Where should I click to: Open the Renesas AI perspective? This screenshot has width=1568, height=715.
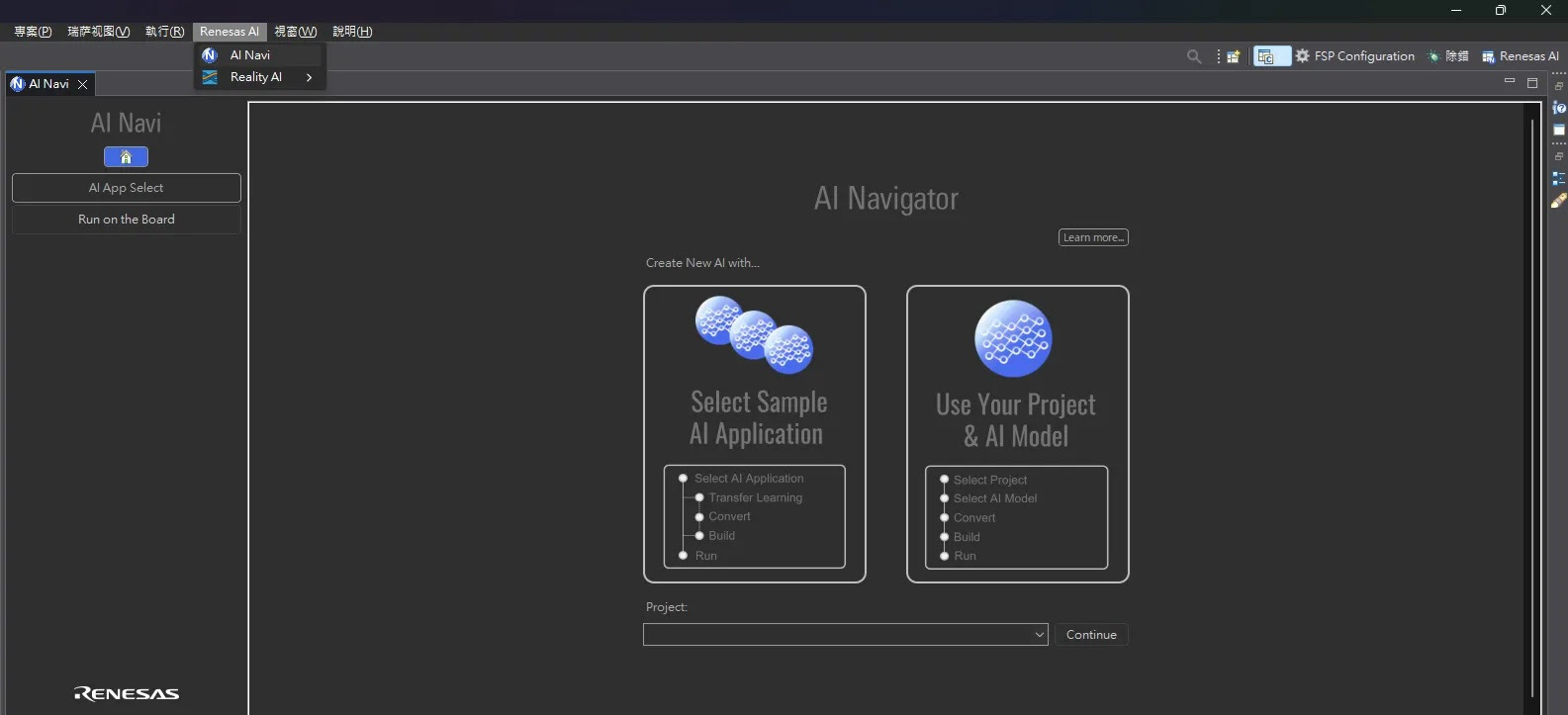click(x=1521, y=56)
